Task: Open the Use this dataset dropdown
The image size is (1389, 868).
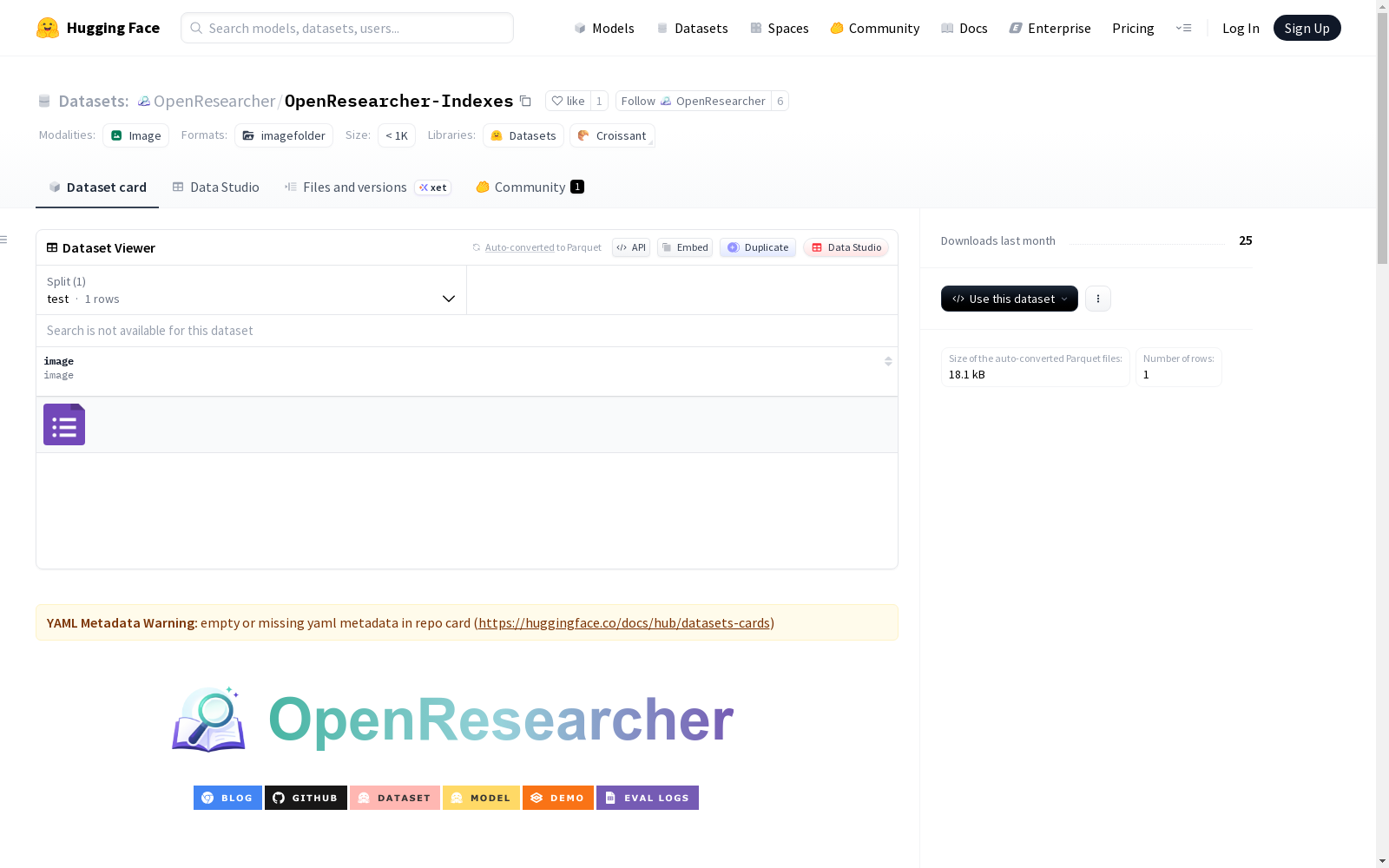Action: (x=1010, y=299)
